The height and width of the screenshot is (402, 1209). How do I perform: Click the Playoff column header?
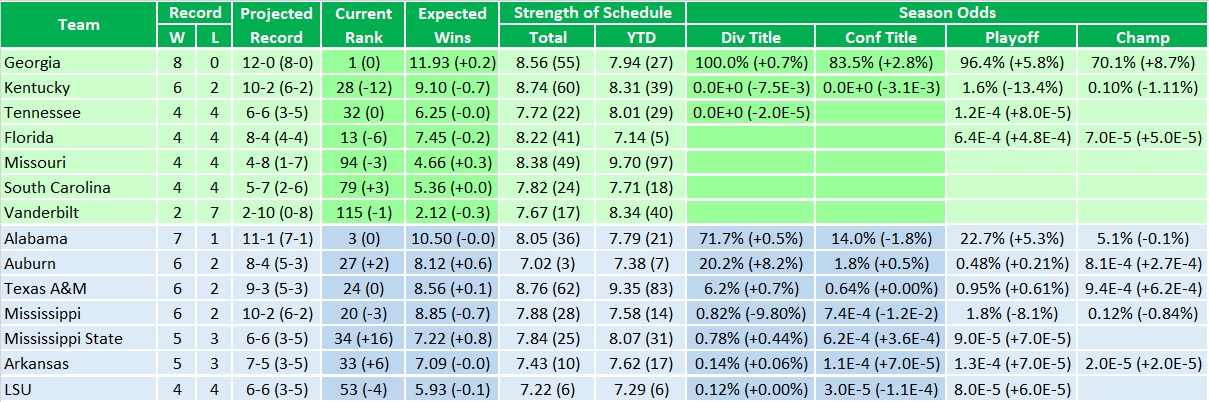(x=1012, y=37)
